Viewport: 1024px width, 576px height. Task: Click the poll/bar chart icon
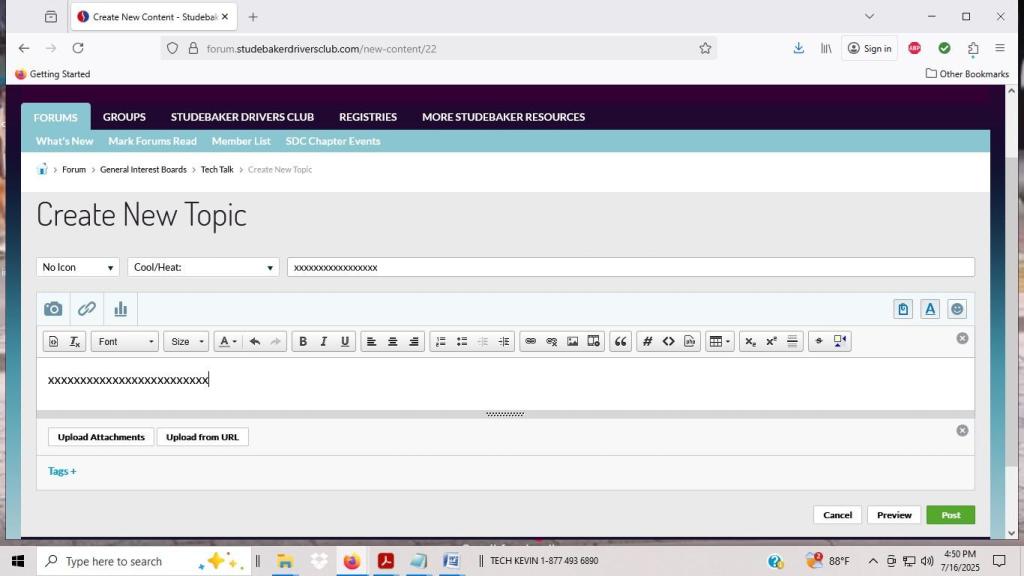[121, 308]
